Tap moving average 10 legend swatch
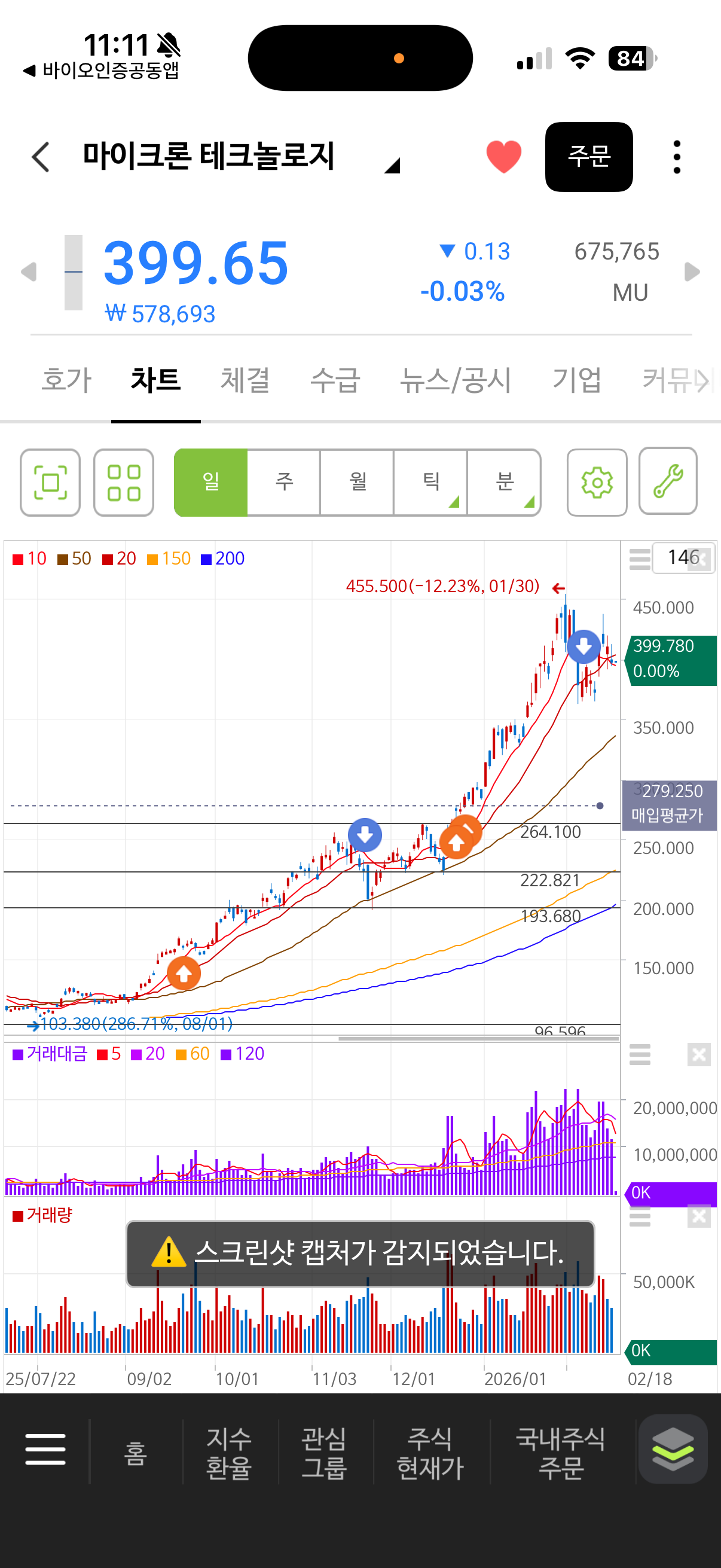 pos(19,559)
